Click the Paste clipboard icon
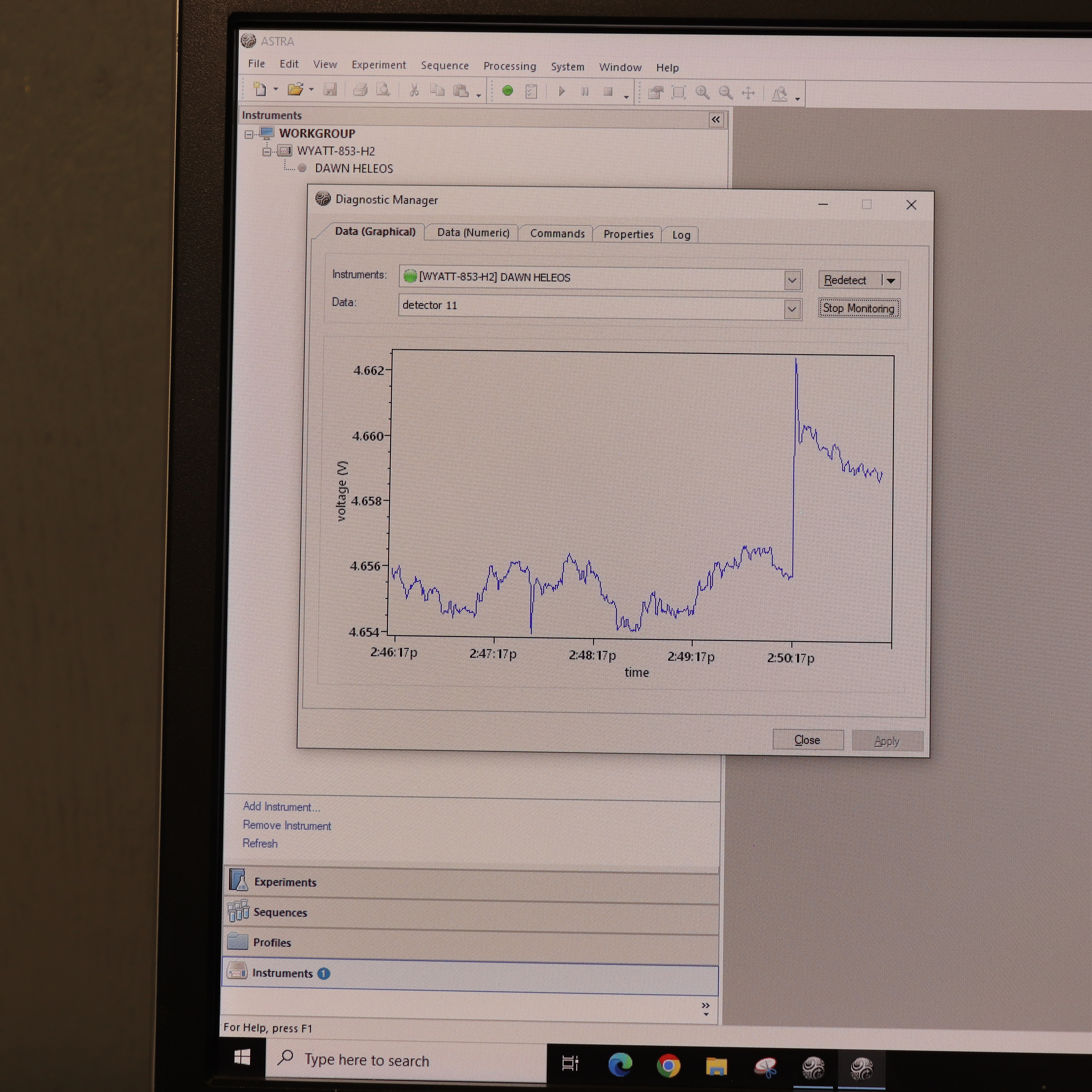 click(x=461, y=91)
